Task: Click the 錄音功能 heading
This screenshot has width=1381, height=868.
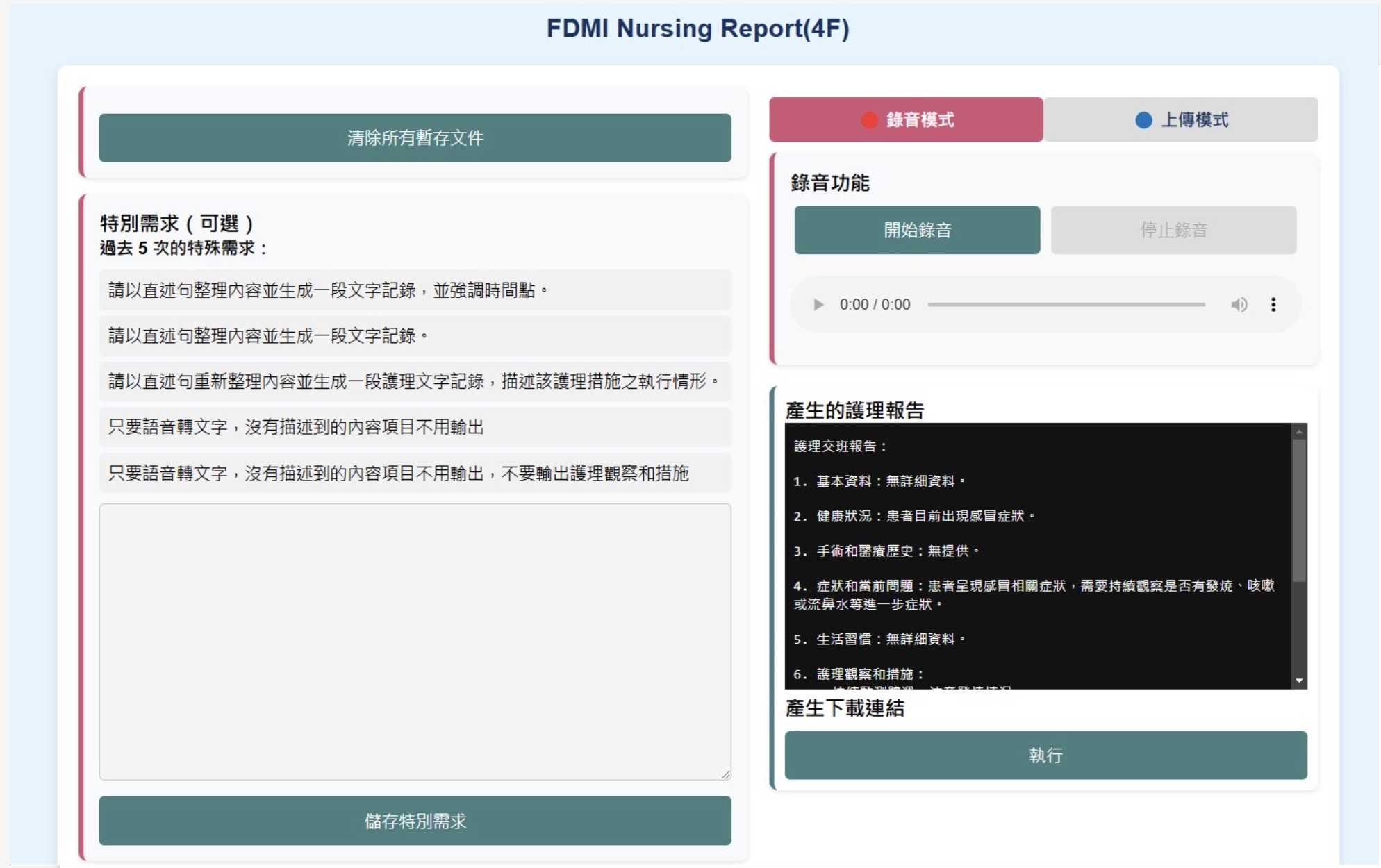Action: pos(829,183)
